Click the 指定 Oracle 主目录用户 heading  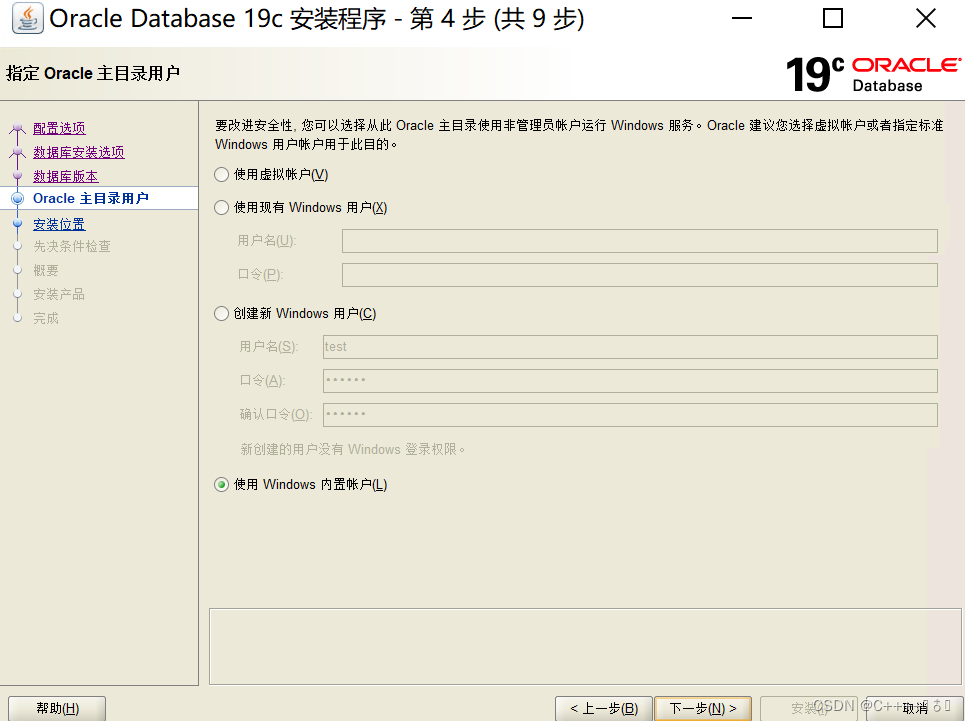tap(93, 74)
